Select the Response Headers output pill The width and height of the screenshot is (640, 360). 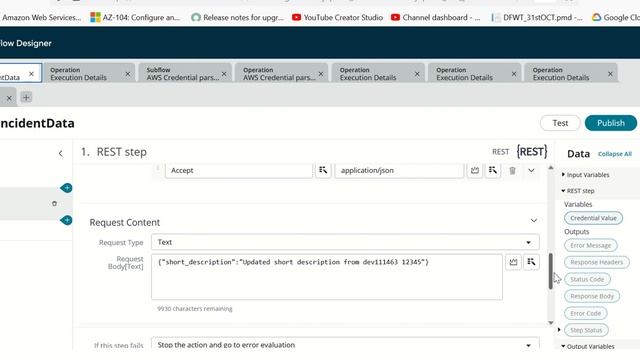596,262
